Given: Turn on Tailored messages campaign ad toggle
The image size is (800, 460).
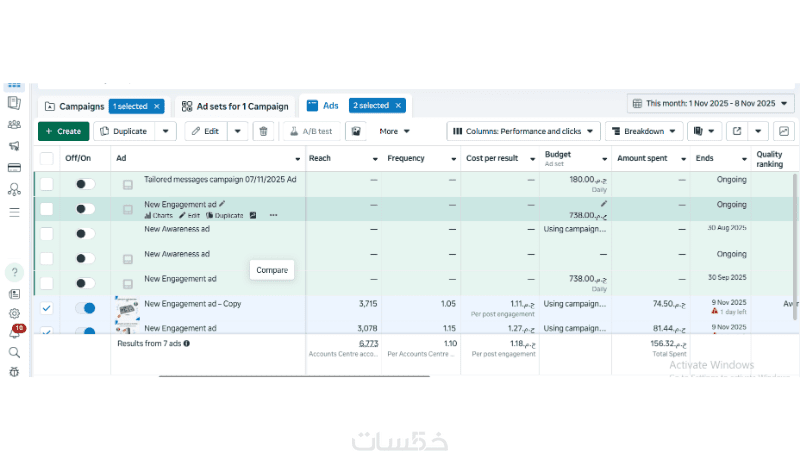Looking at the screenshot, I should 85,184.
